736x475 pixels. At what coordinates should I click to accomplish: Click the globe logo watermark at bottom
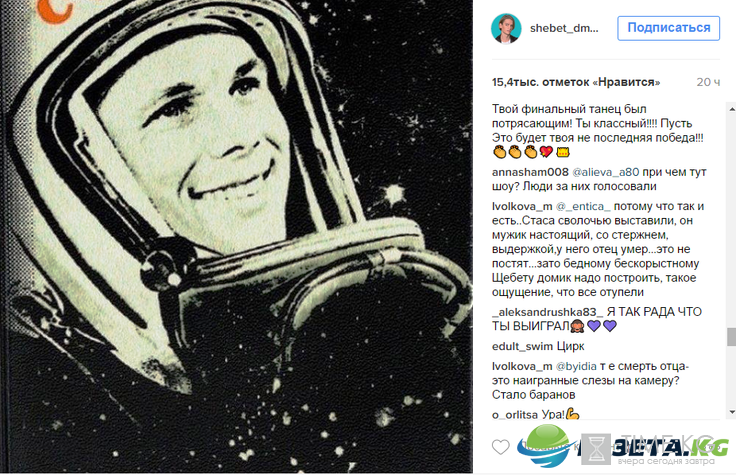point(544,446)
